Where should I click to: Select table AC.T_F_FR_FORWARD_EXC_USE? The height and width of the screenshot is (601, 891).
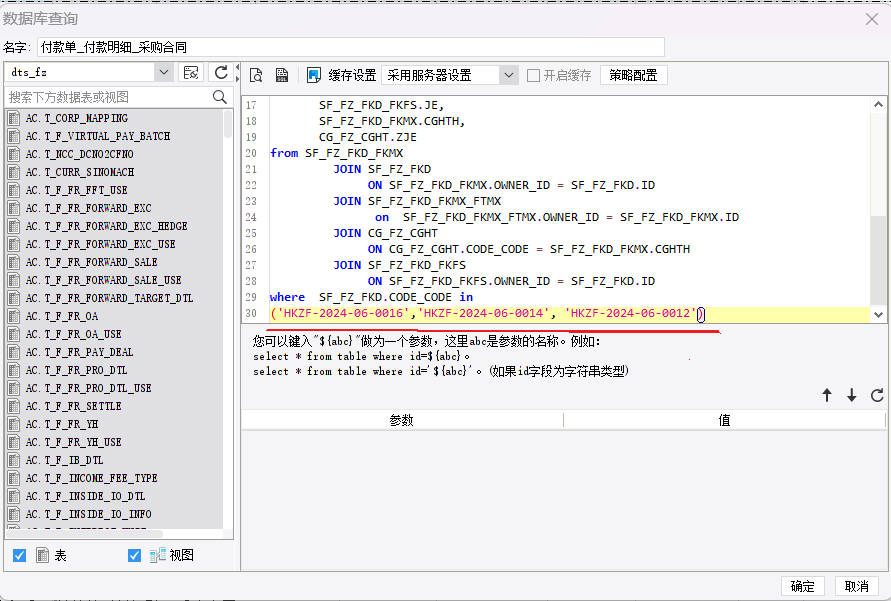pyautogui.click(x=101, y=244)
